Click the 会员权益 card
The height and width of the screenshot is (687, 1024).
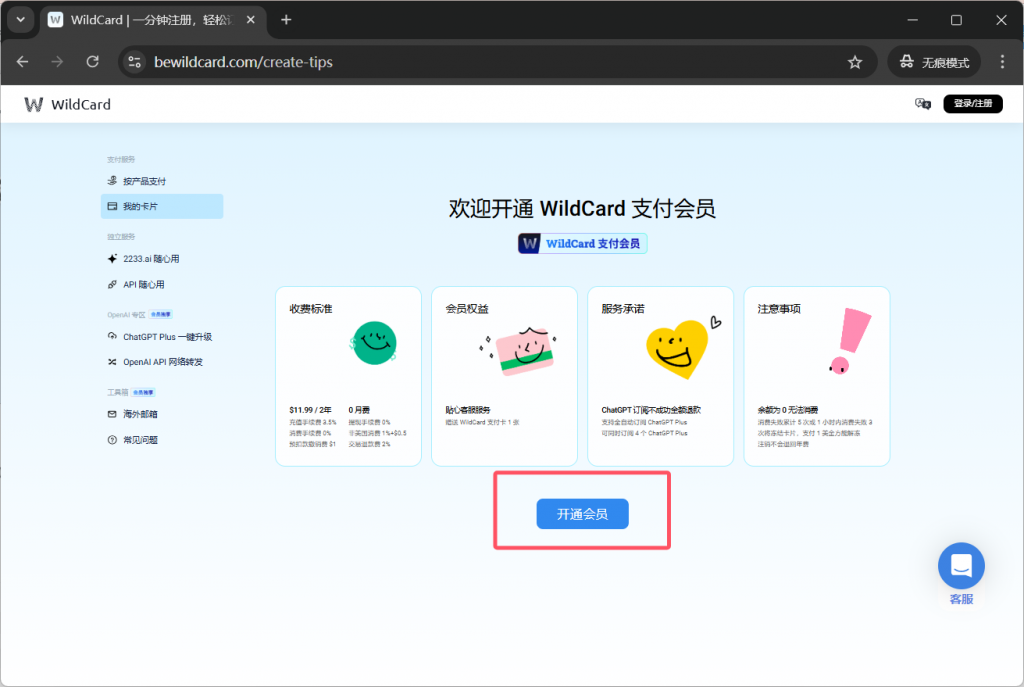point(504,376)
